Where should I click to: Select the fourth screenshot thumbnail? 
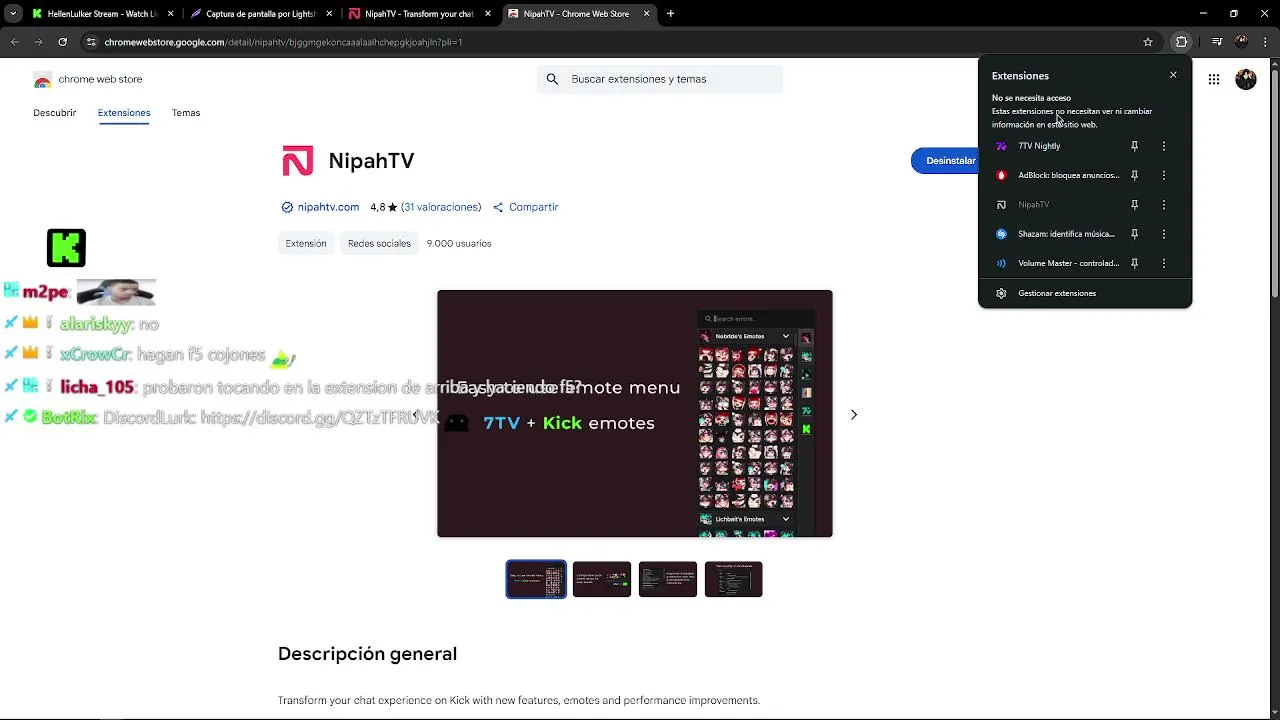734,579
